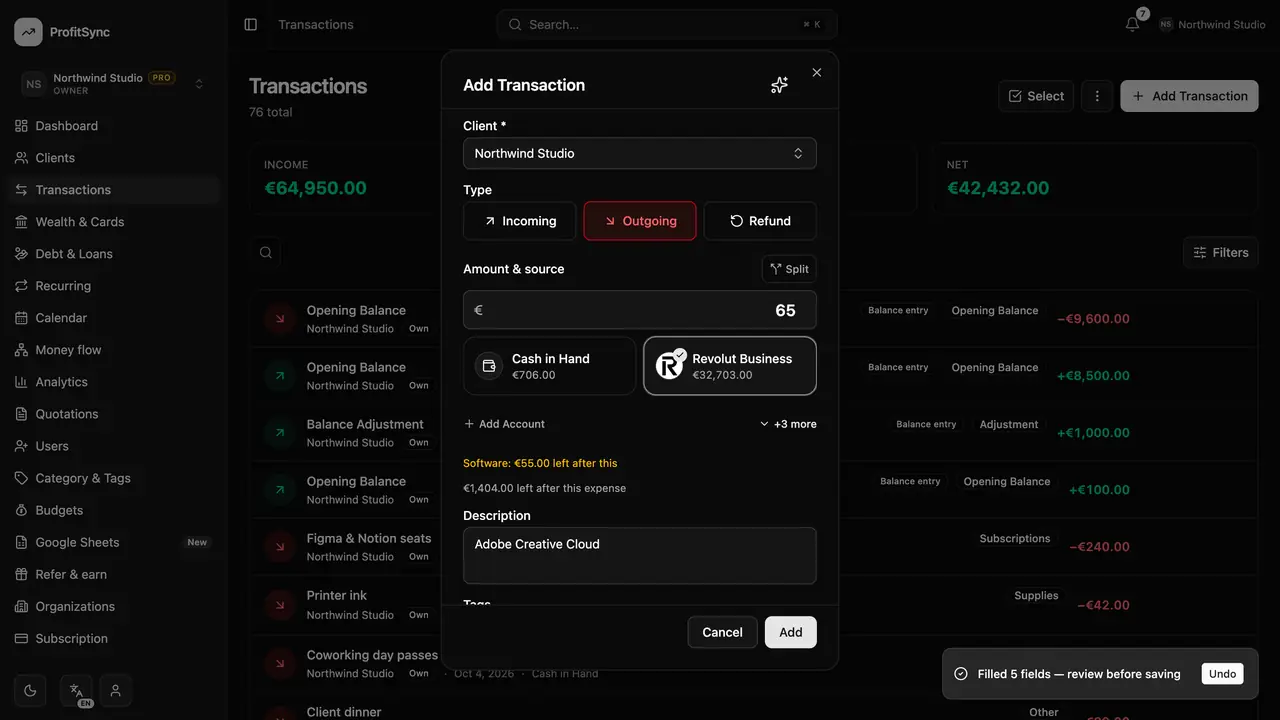Go to Budgets
Viewport: 1280px width, 720px height.
(x=112, y=510)
